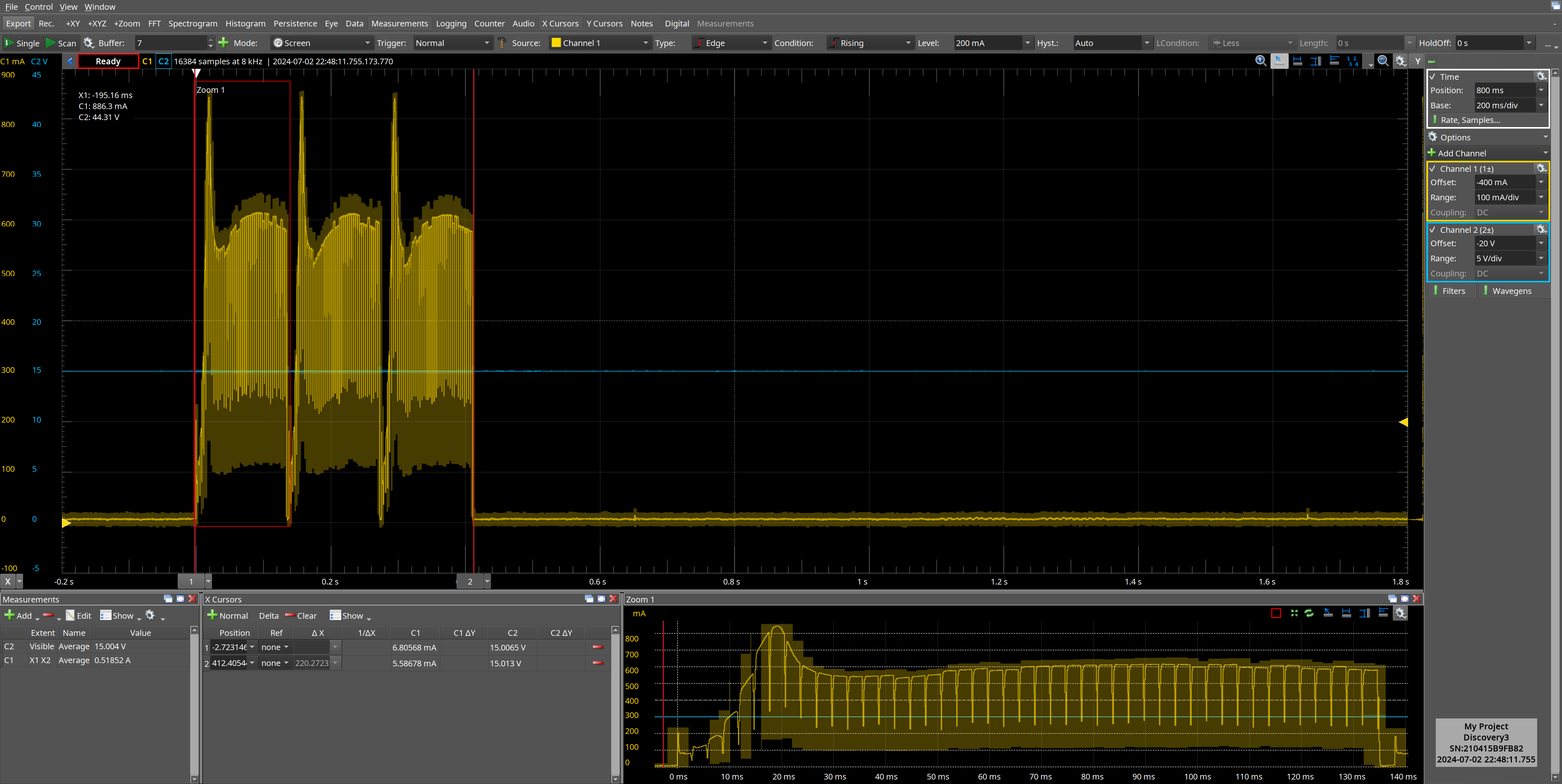Remove X cursor 2 with red minus
The width and height of the screenshot is (1562, 784).
pyautogui.click(x=597, y=663)
